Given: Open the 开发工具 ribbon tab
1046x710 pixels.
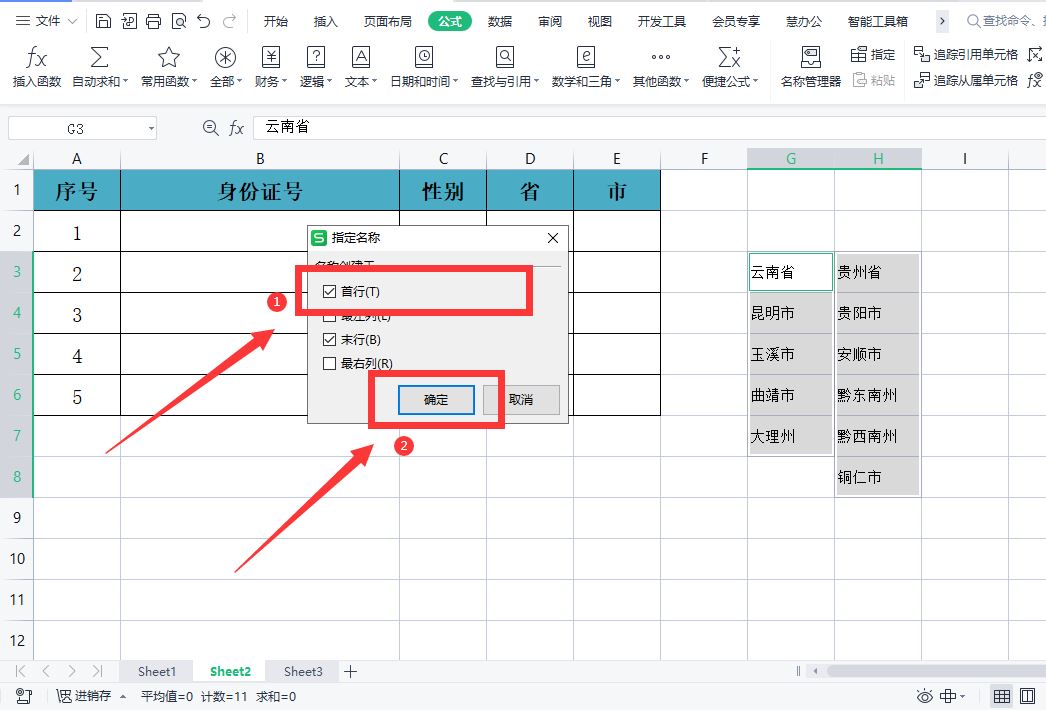Looking at the screenshot, I should click(x=662, y=21).
